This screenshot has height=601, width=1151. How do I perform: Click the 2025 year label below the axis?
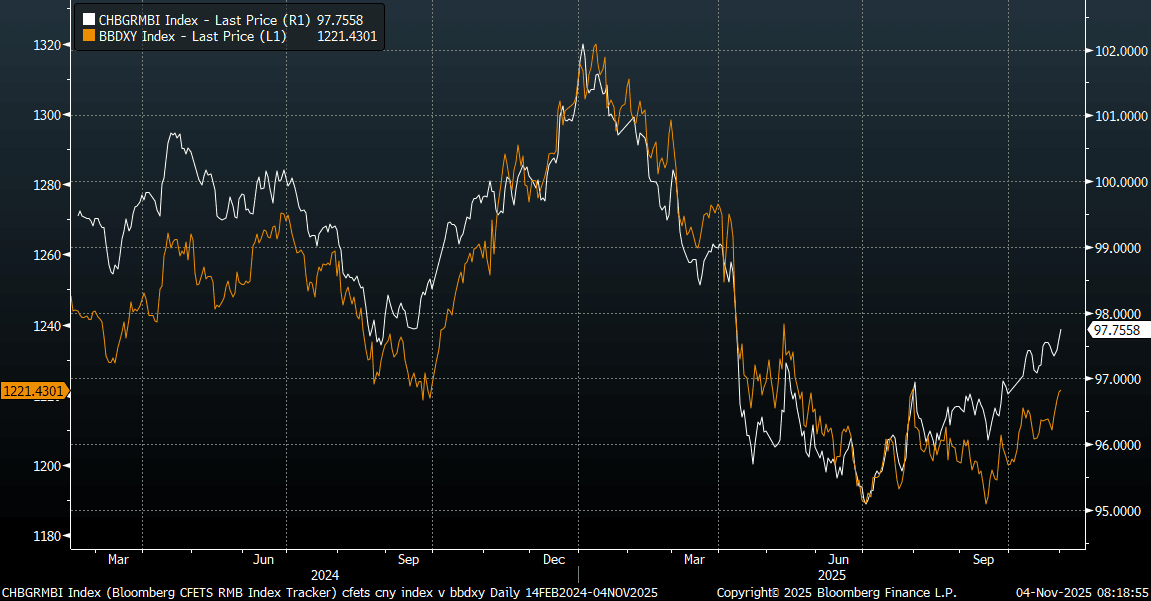click(x=832, y=575)
